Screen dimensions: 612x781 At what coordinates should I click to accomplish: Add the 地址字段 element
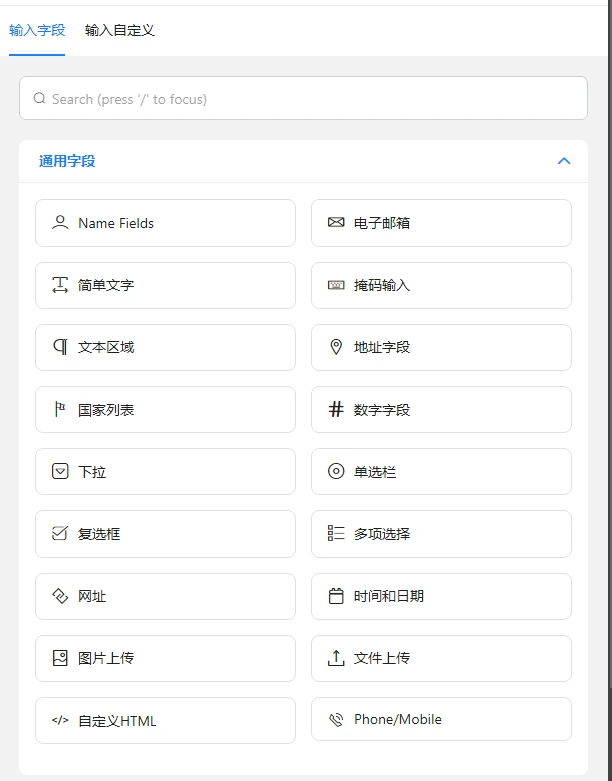click(441, 347)
